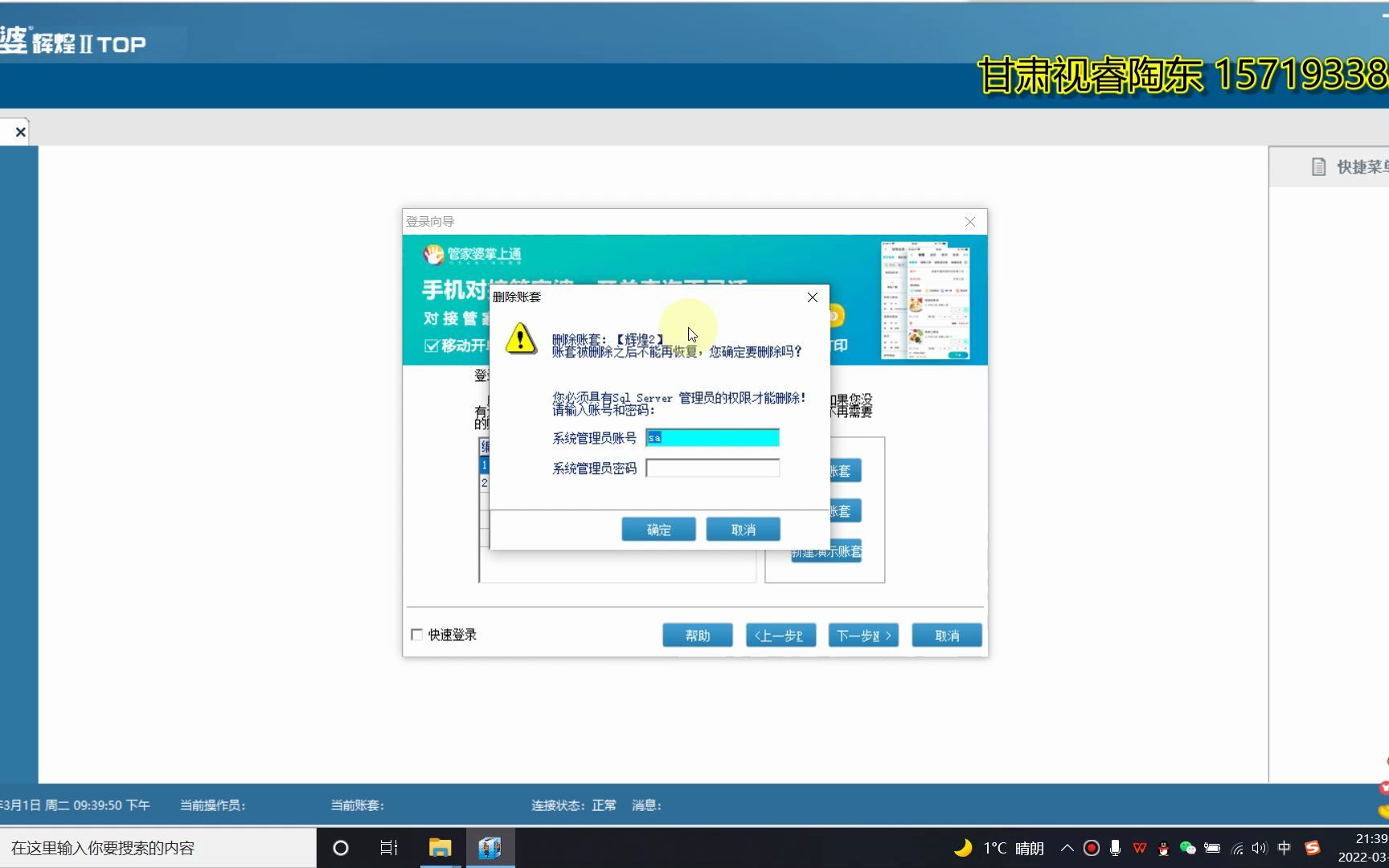1389x868 pixels.
Task: Switch input language via 中 indicator
Action: point(1284,848)
